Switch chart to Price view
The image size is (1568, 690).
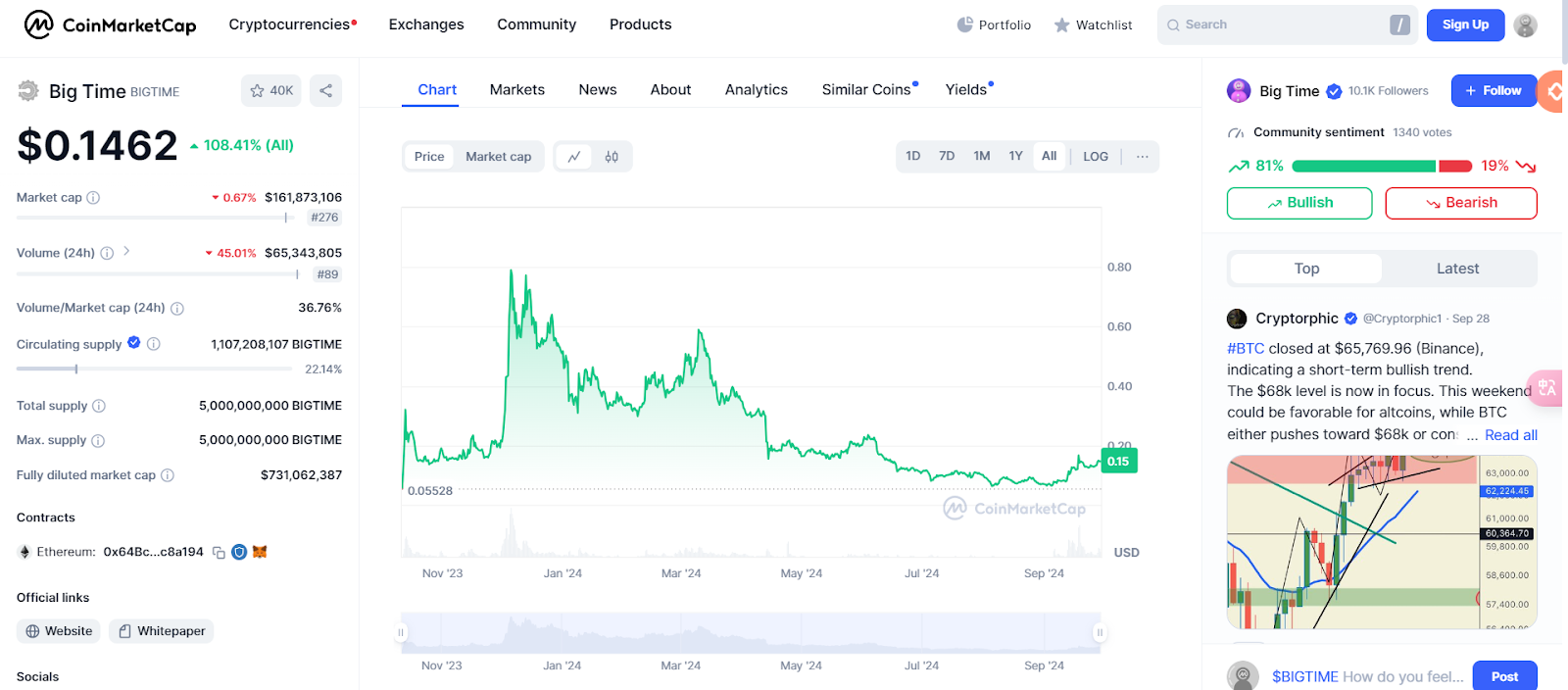[x=429, y=157]
